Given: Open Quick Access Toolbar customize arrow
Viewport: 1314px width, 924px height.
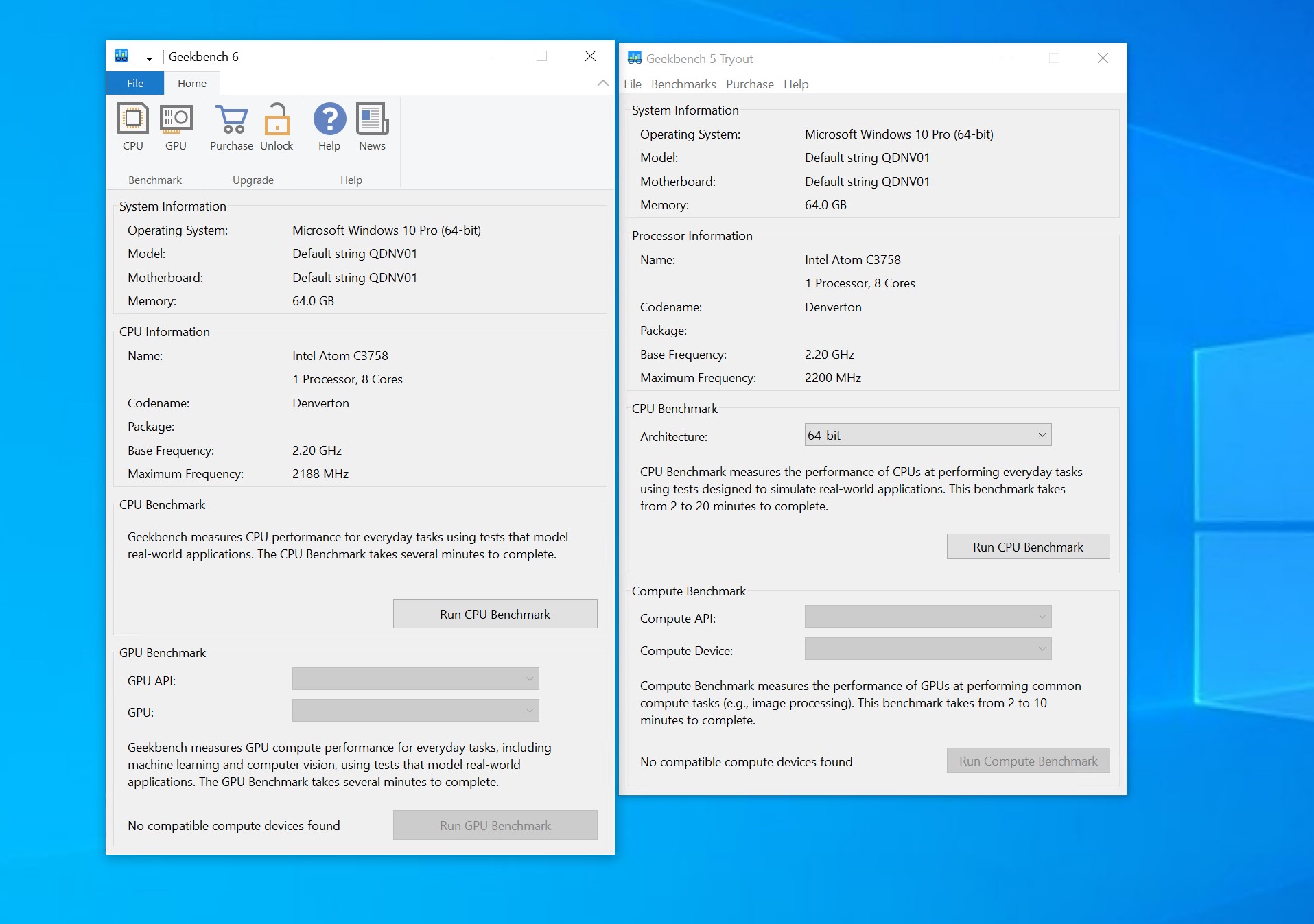Looking at the screenshot, I should (x=149, y=58).
